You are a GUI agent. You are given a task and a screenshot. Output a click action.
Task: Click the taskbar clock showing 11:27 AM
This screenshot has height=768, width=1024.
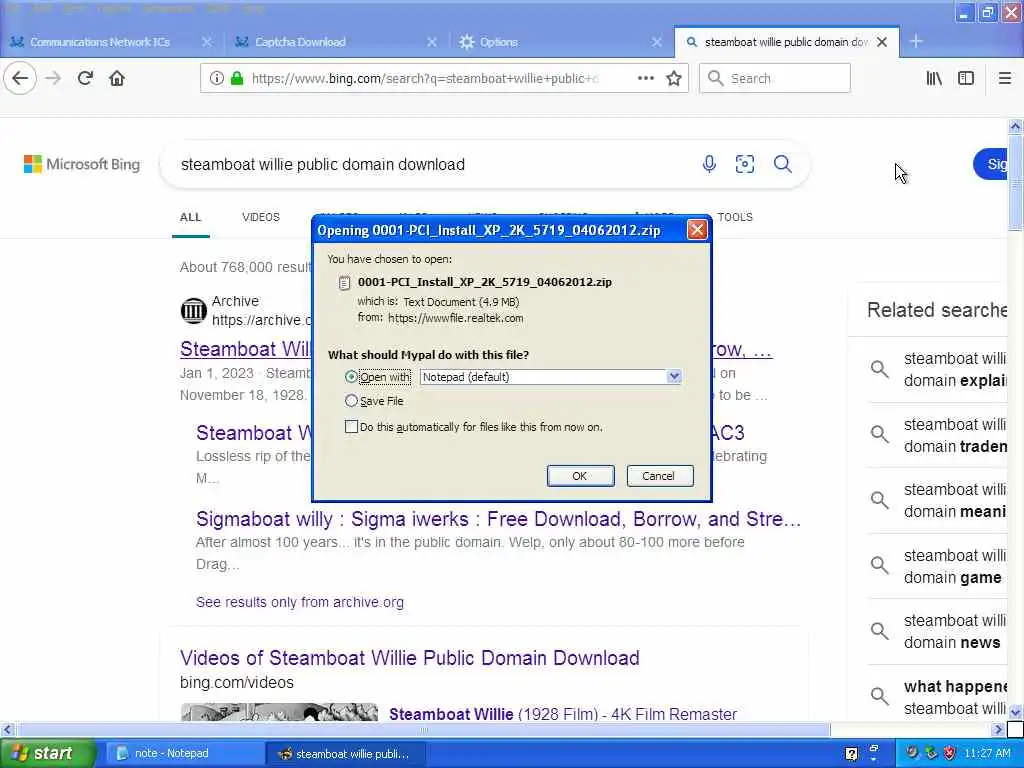click(x=987, y=753)
